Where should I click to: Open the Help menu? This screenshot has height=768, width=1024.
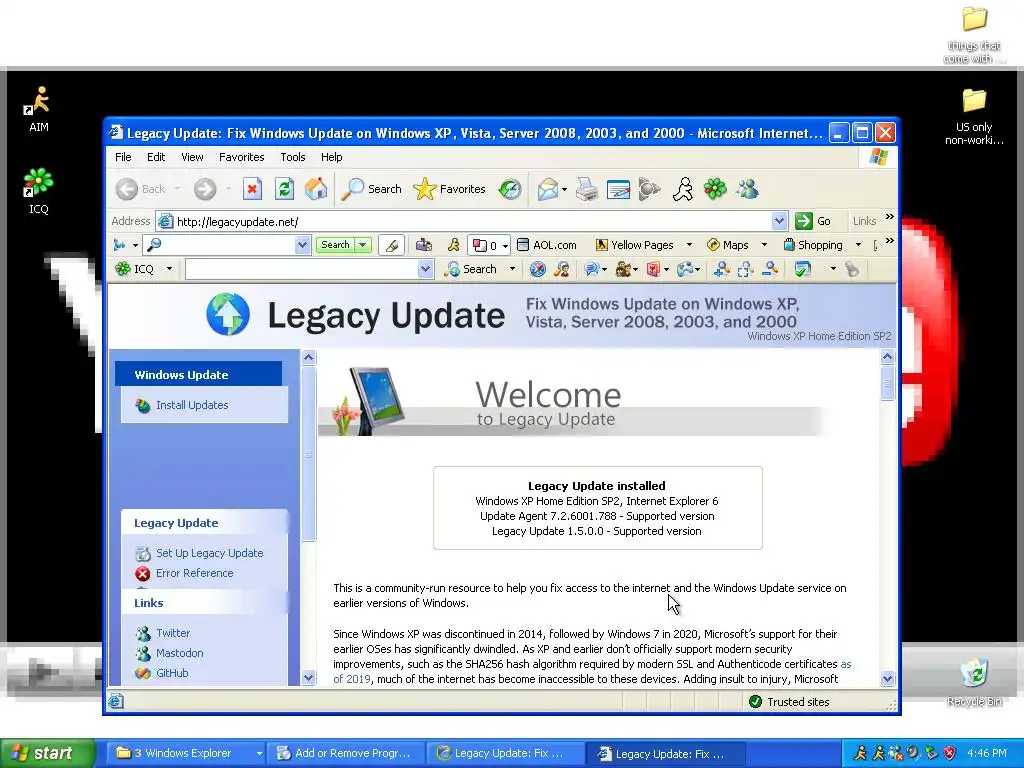click(331, 157)
